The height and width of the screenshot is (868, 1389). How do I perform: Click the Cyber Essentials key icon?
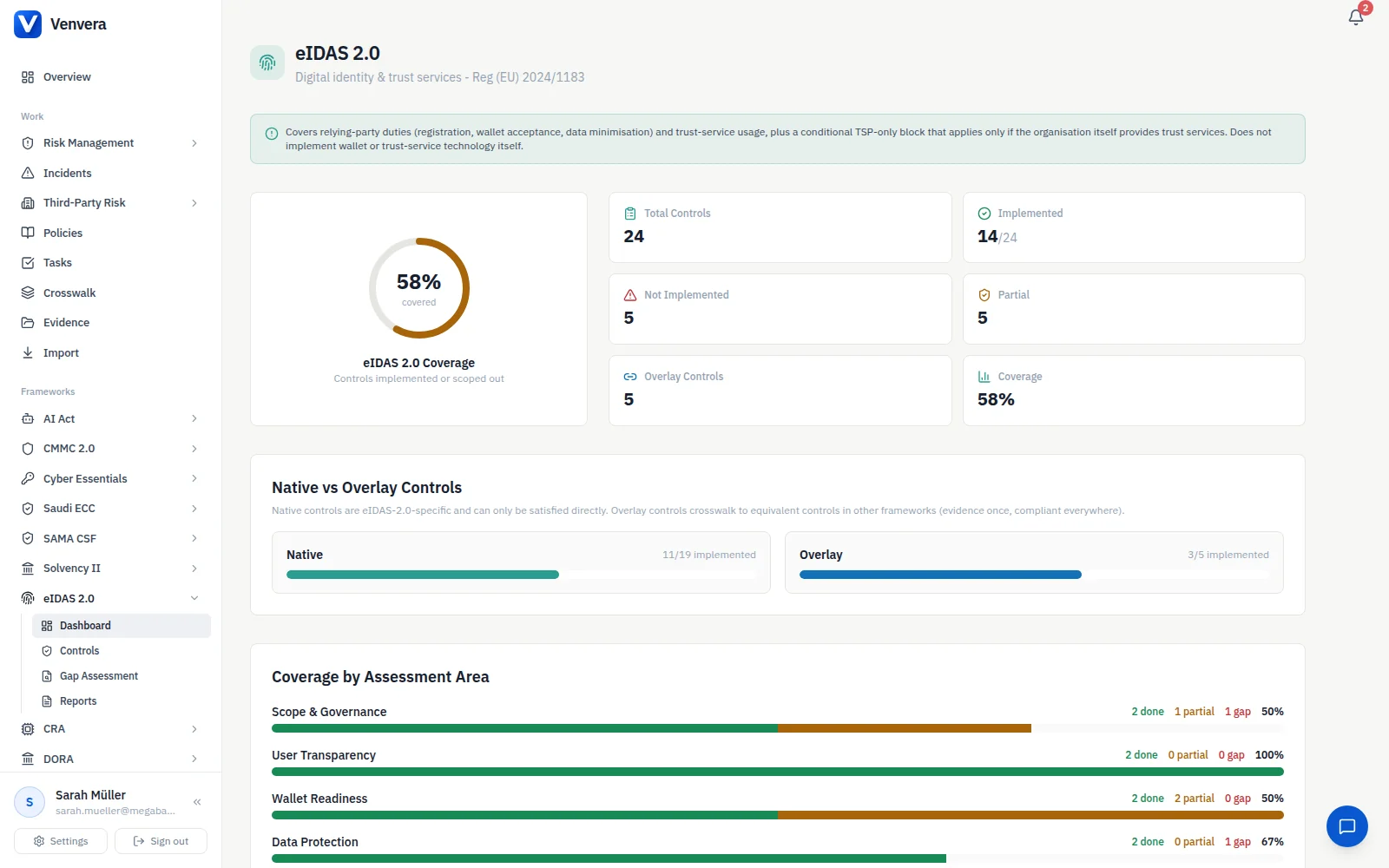point(28,478)
